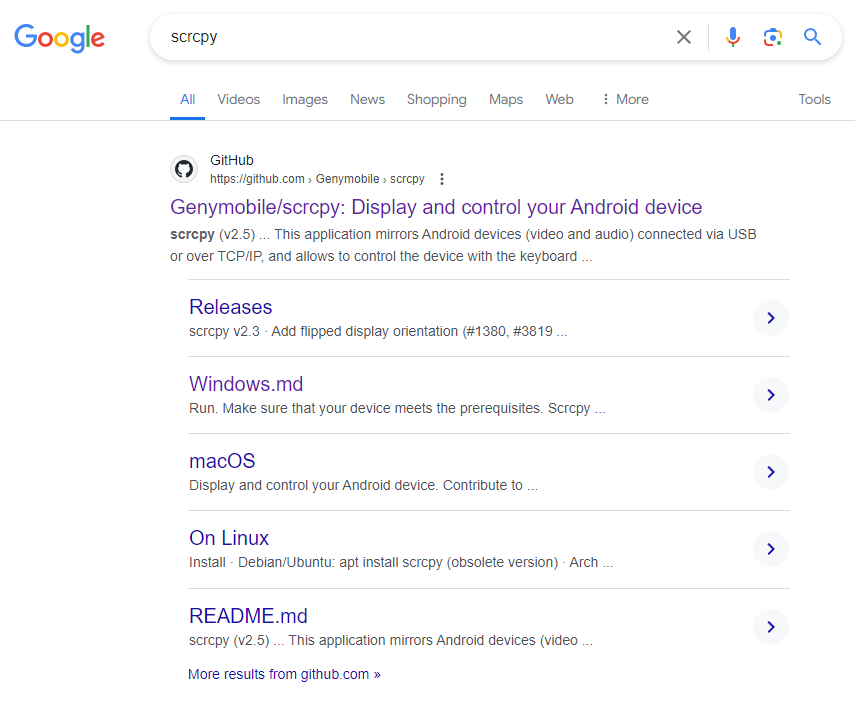The height and width of the screenshot is (711, 855).
Task: Expand the Windows.md sitelink chevron
Action: pyautogui.click(x=770, y=395)
